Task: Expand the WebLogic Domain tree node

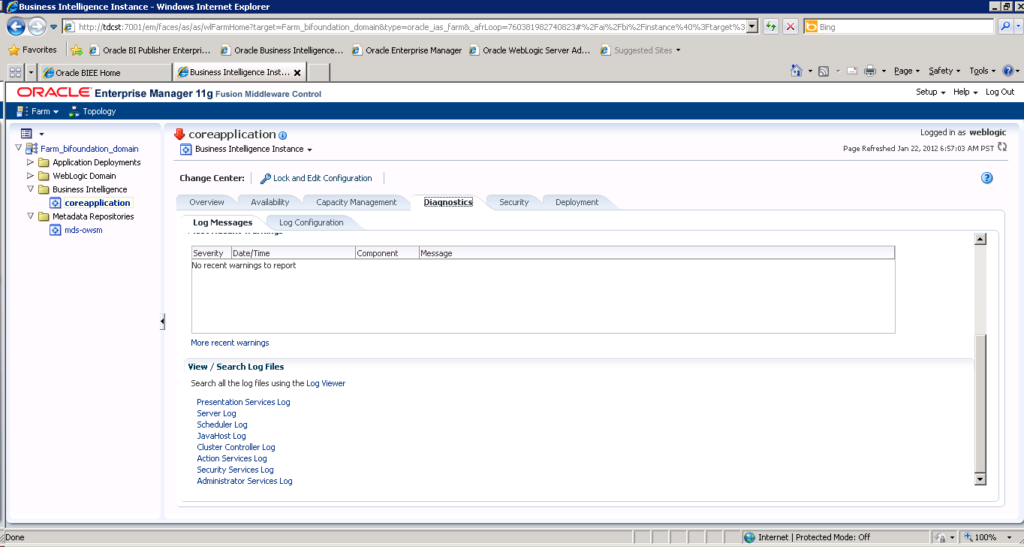Action: coord(30,176)
